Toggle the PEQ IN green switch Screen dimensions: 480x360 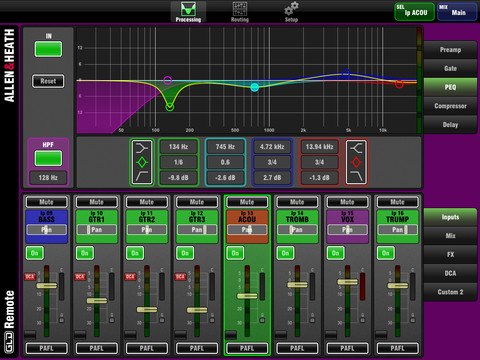[48, 49]
